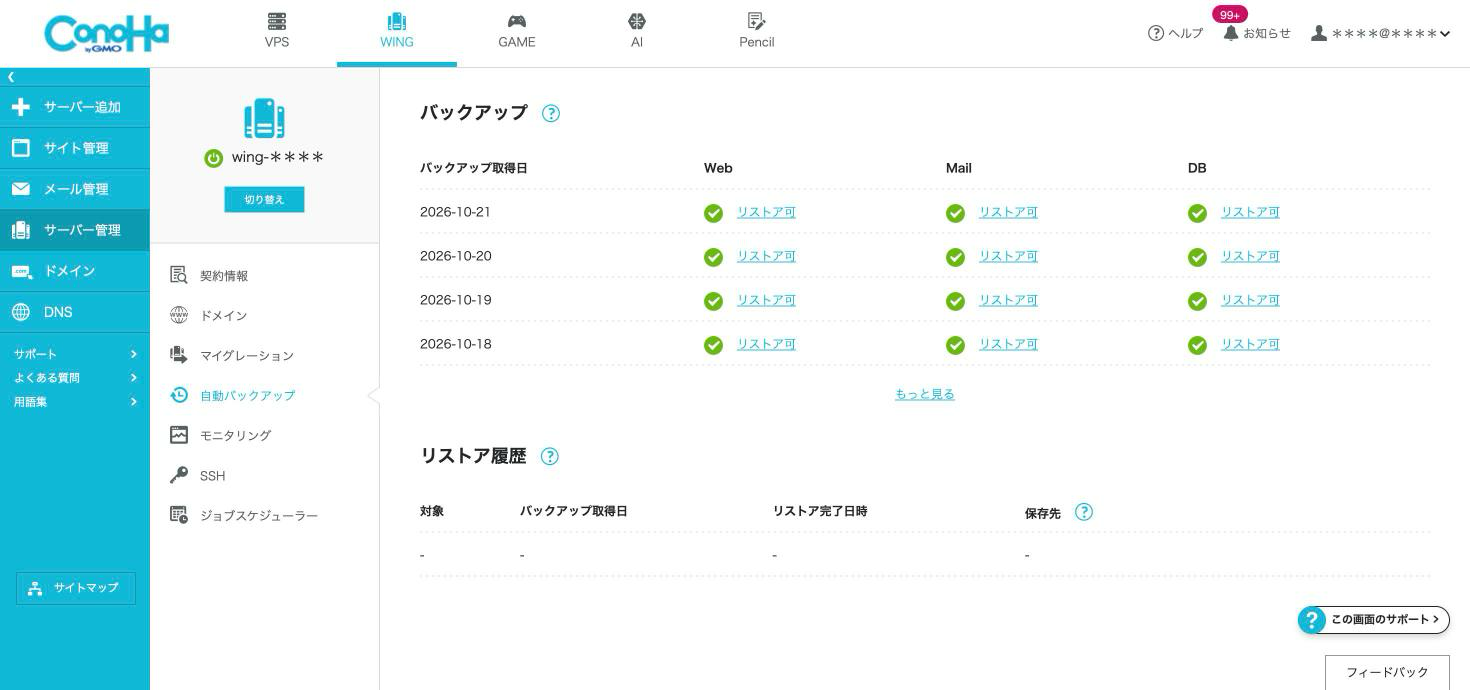This screenshot has width=1470, height=690.
Task: Restore Mail backup from 2026-10-21
Action: [1008, 212]
